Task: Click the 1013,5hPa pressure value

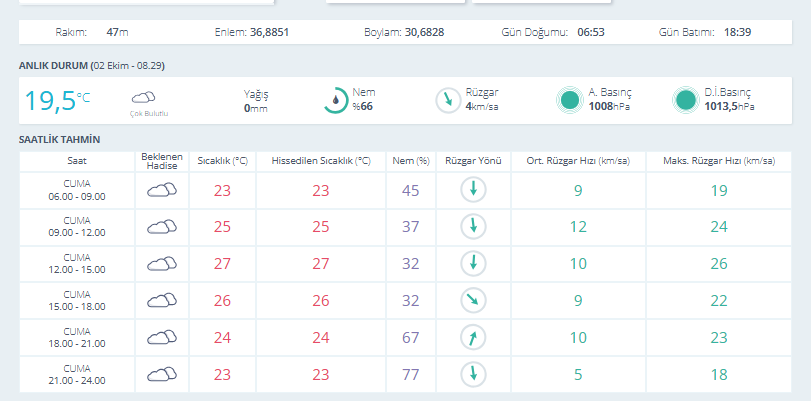Action: pyautogui.click(x=729, y=107)
